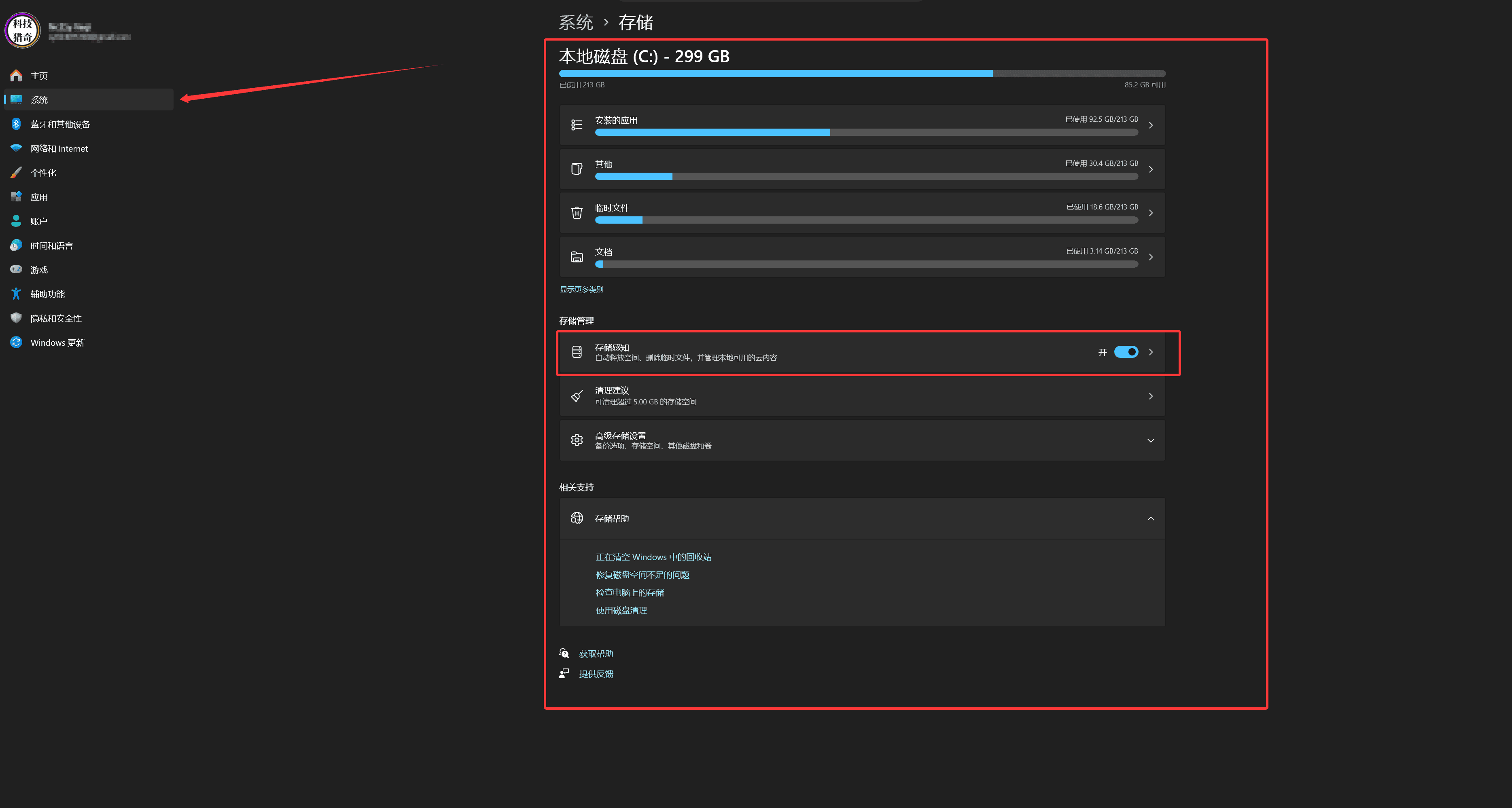Click the 获取帮助 link
Screen dimensions: 1512x808
[x=596, y=654]
